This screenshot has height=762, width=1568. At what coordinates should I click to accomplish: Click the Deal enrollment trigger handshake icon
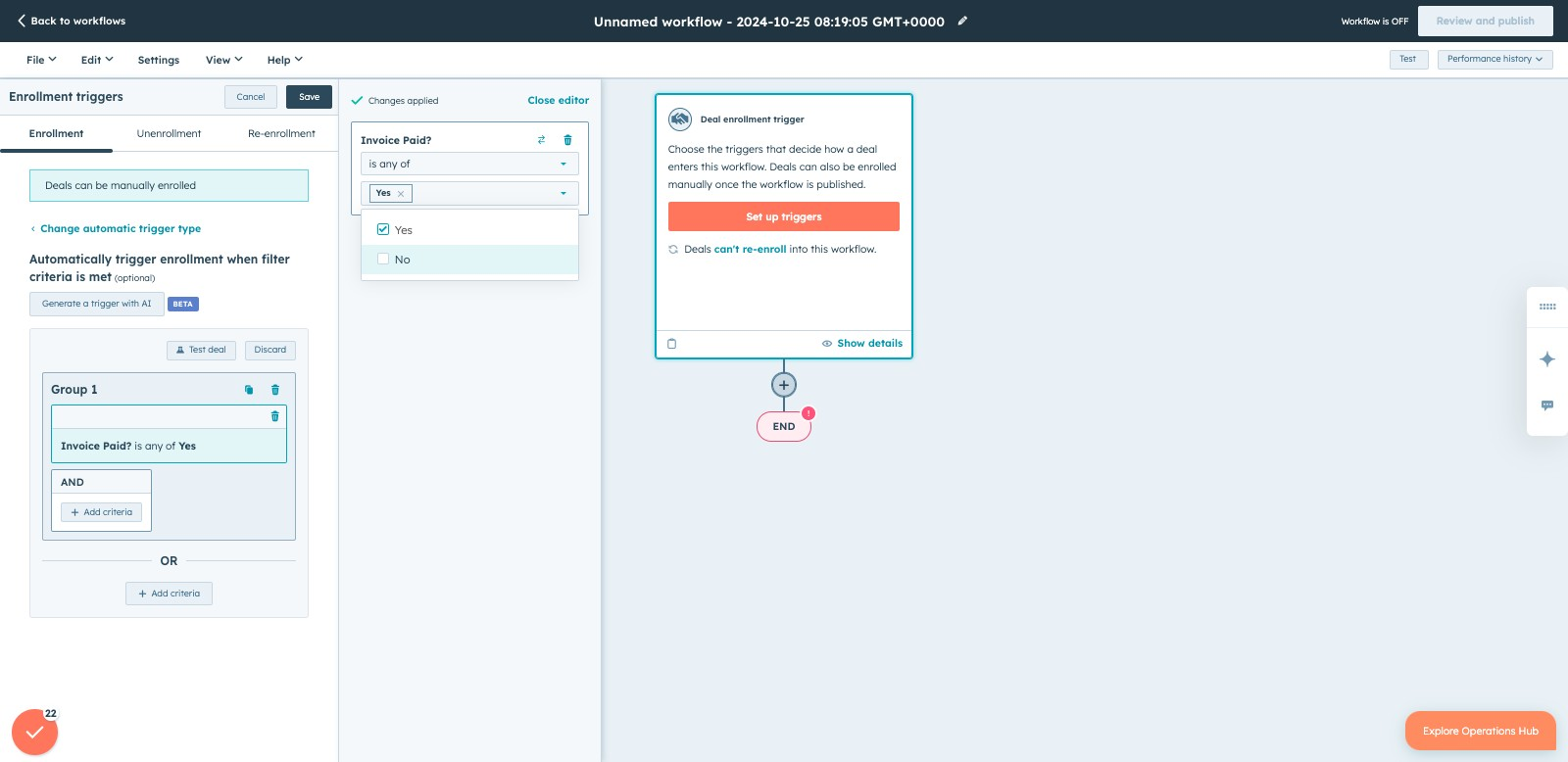680,119
